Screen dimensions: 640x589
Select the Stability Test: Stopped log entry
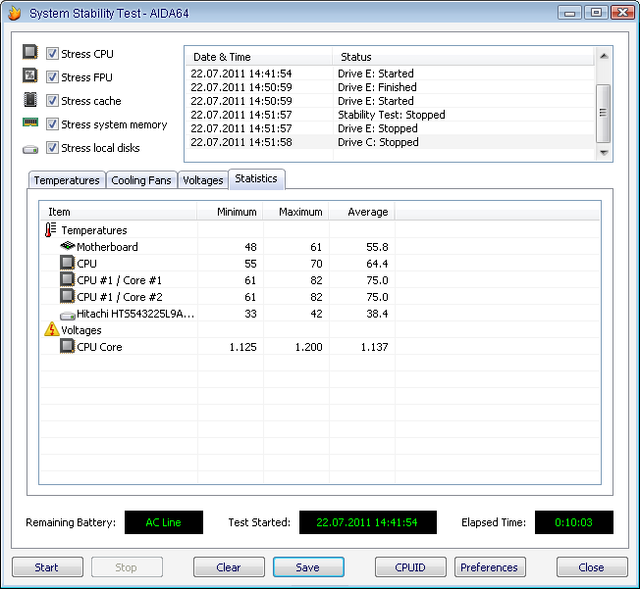click(391, 115)
